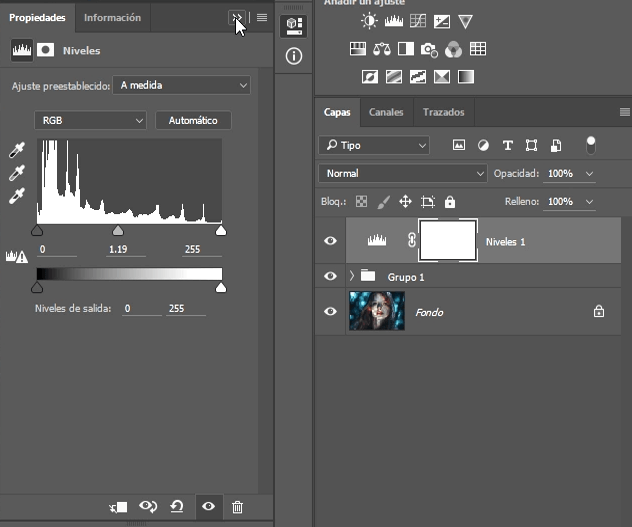Screen dimensions: 632x527
Task: Toggle lock position
Action: tap(405, 201)
